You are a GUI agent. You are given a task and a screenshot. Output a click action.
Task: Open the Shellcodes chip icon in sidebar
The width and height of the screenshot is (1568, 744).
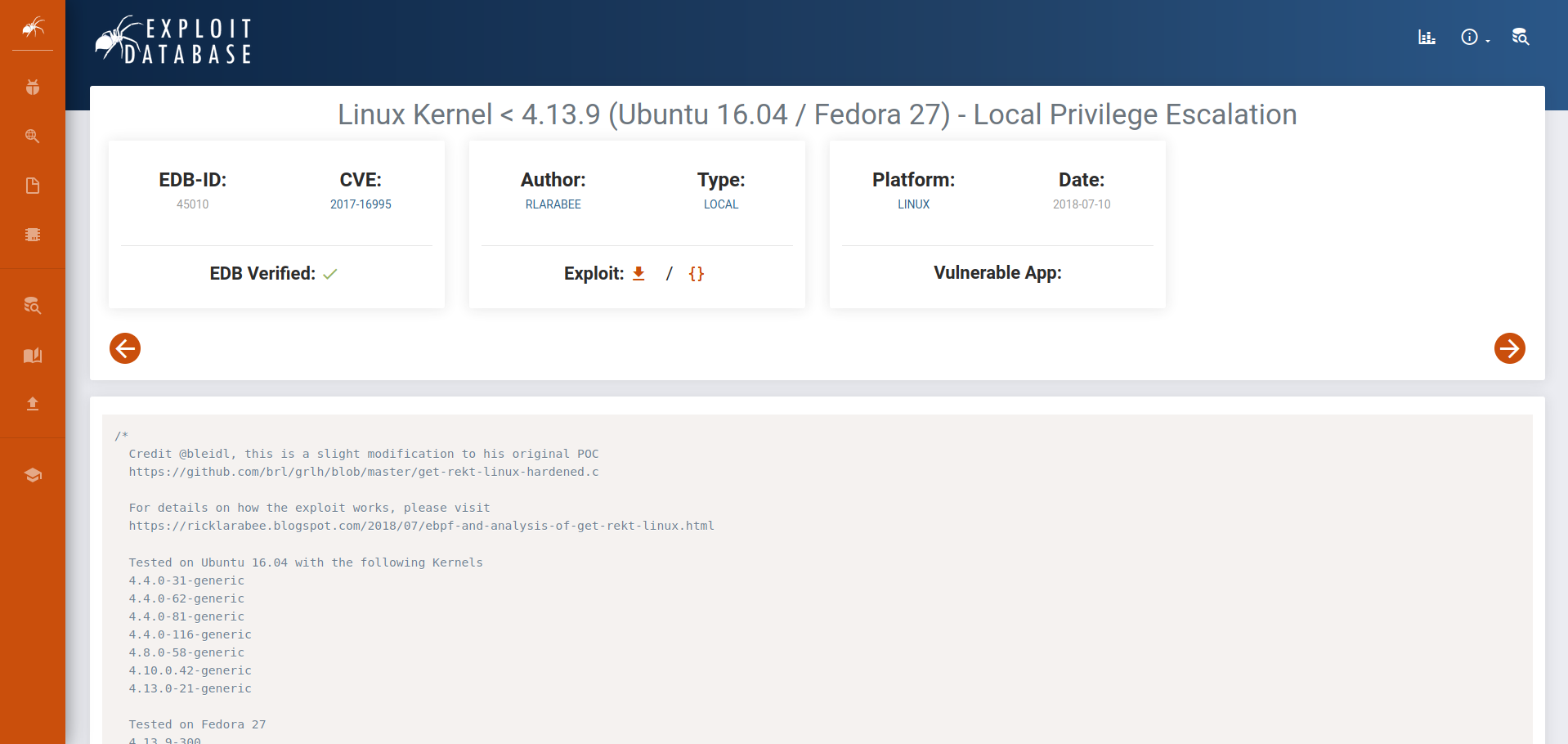click(33, 235)
